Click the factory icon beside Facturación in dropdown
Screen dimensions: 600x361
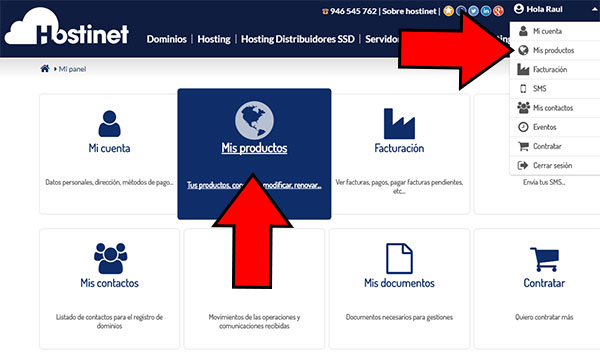[x=523, y=69]
